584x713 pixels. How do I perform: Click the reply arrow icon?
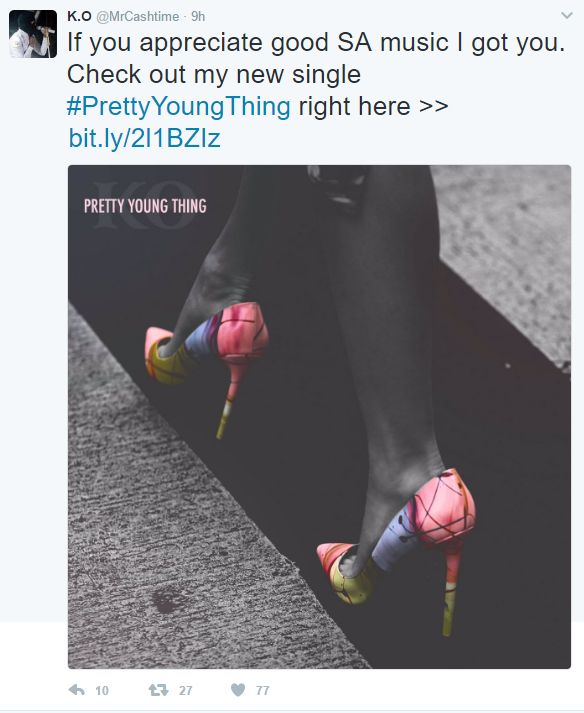coord(77,690)
